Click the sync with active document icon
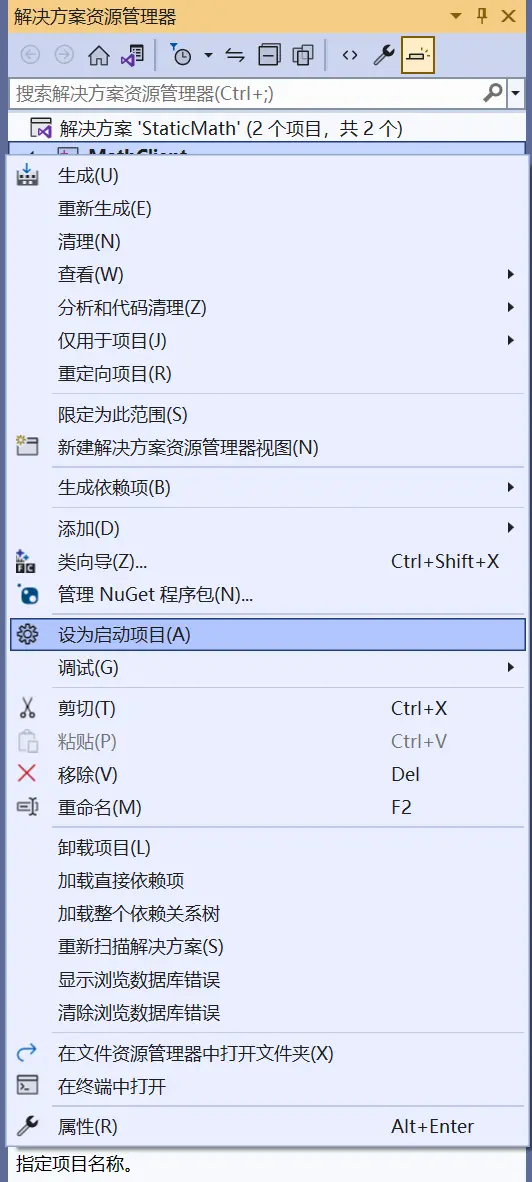The height and width of the screenshot is (1182, 532). click(235, 55)
